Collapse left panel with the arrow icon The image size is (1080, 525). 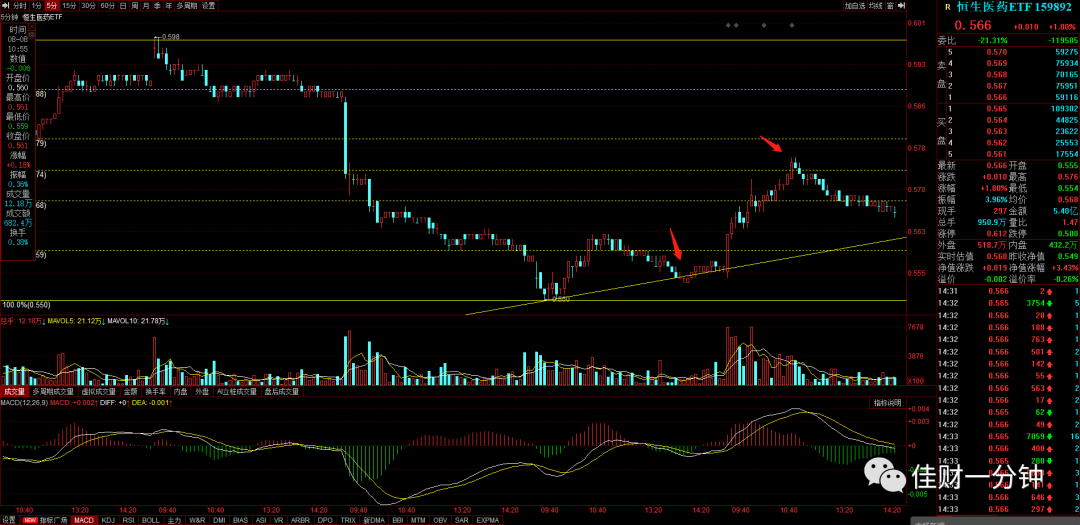point(6,6)
